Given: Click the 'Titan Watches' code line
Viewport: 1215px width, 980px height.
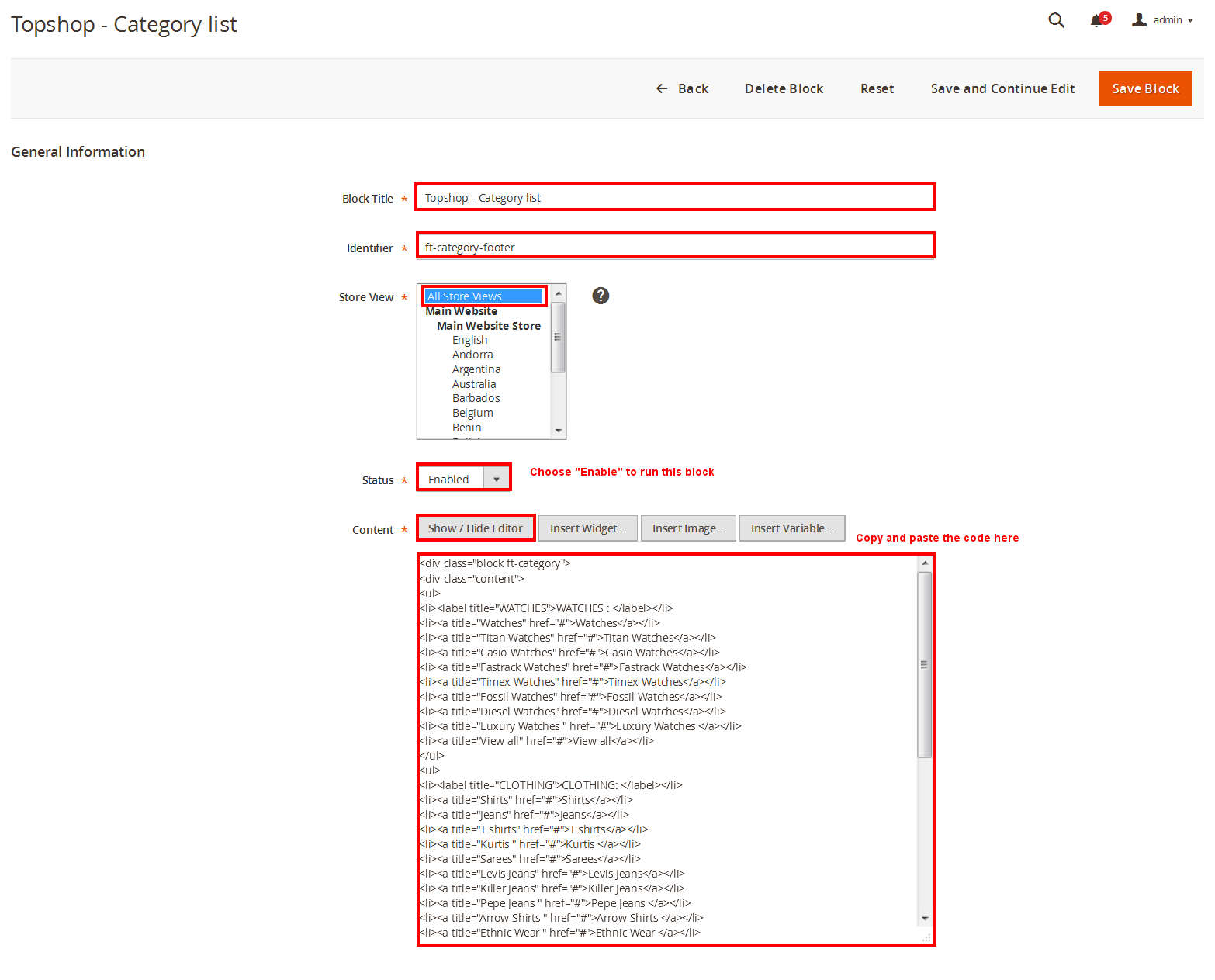Looking at the screenshot, I should pos(567,638).
